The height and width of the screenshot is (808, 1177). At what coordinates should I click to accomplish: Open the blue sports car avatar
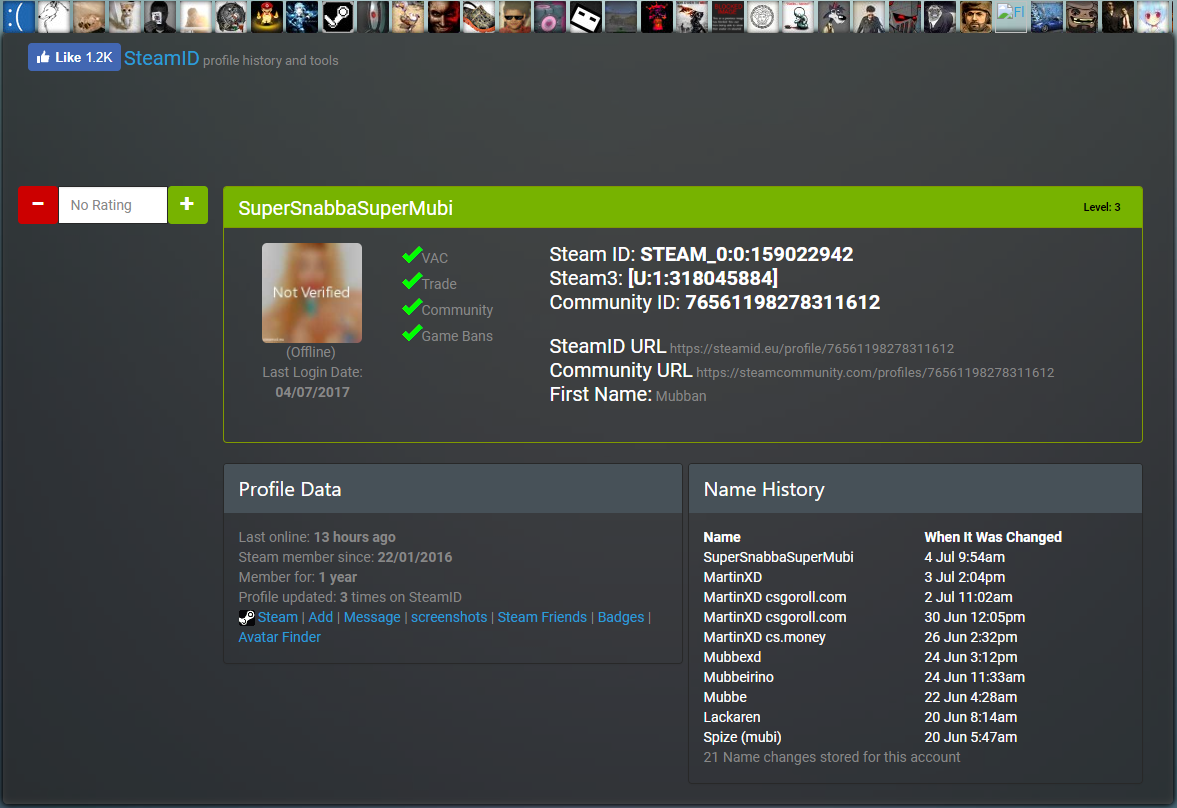(1046, 17)
